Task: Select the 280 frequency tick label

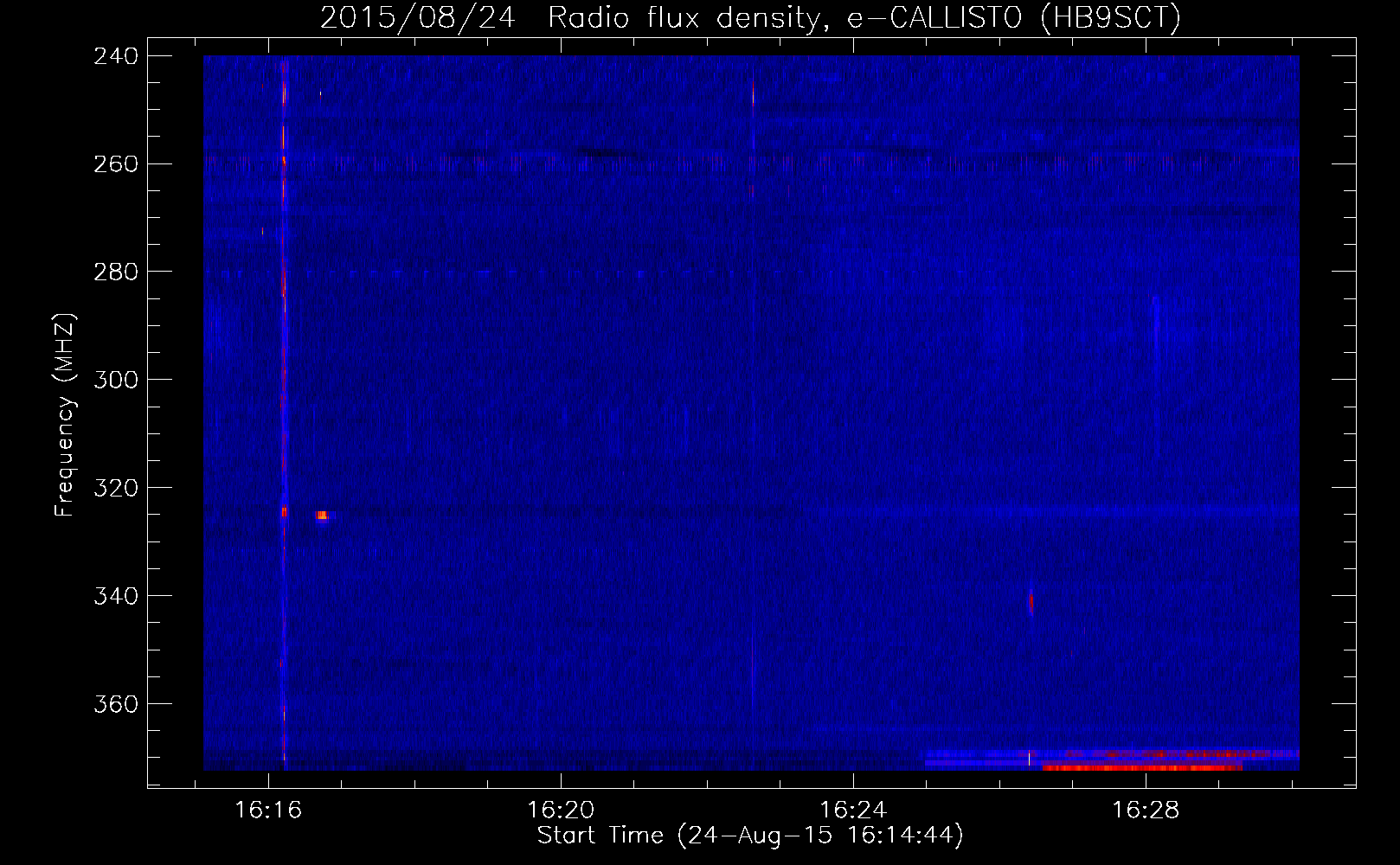Action: point(116,272)
